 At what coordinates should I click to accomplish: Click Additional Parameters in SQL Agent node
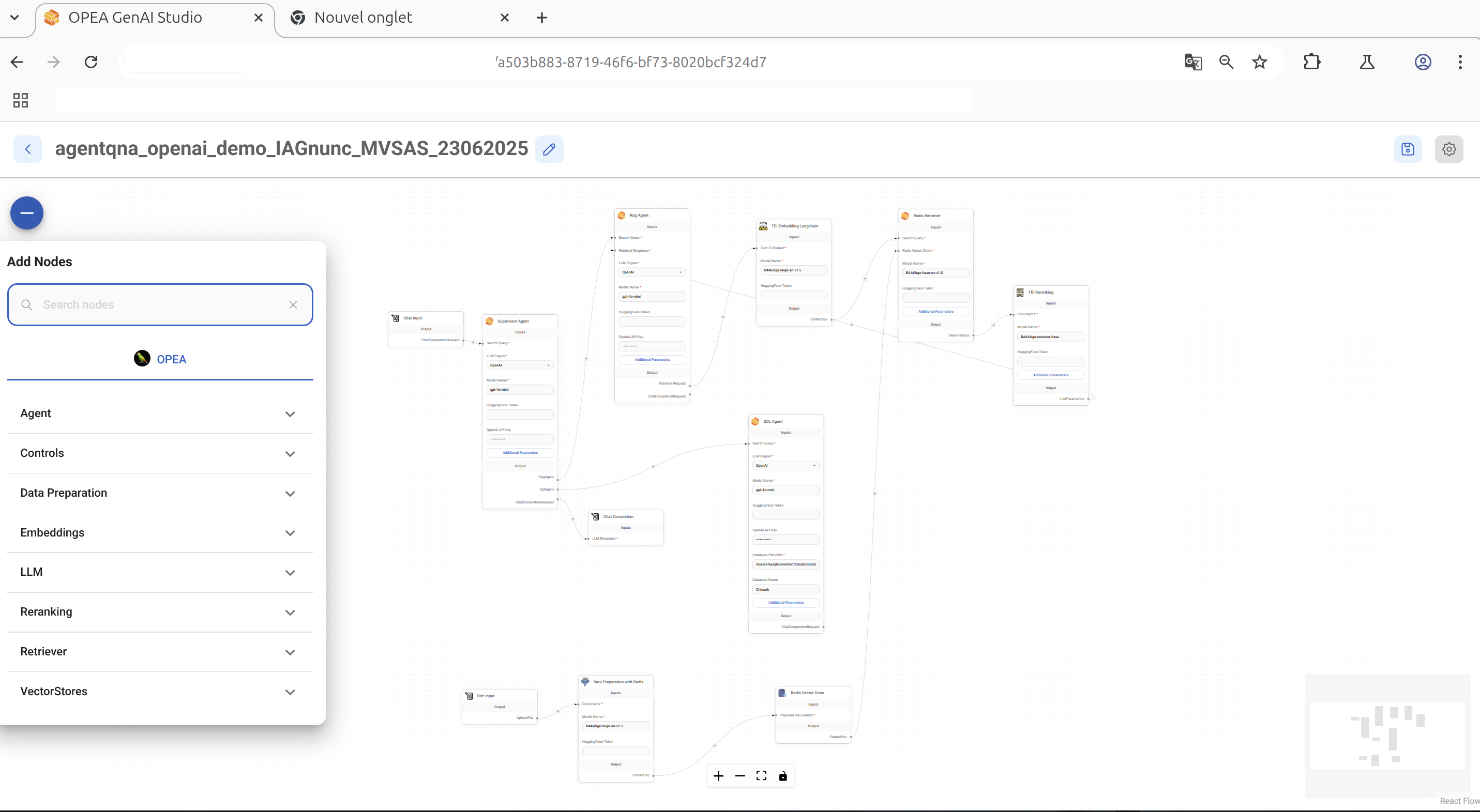[x=786, y=602]
